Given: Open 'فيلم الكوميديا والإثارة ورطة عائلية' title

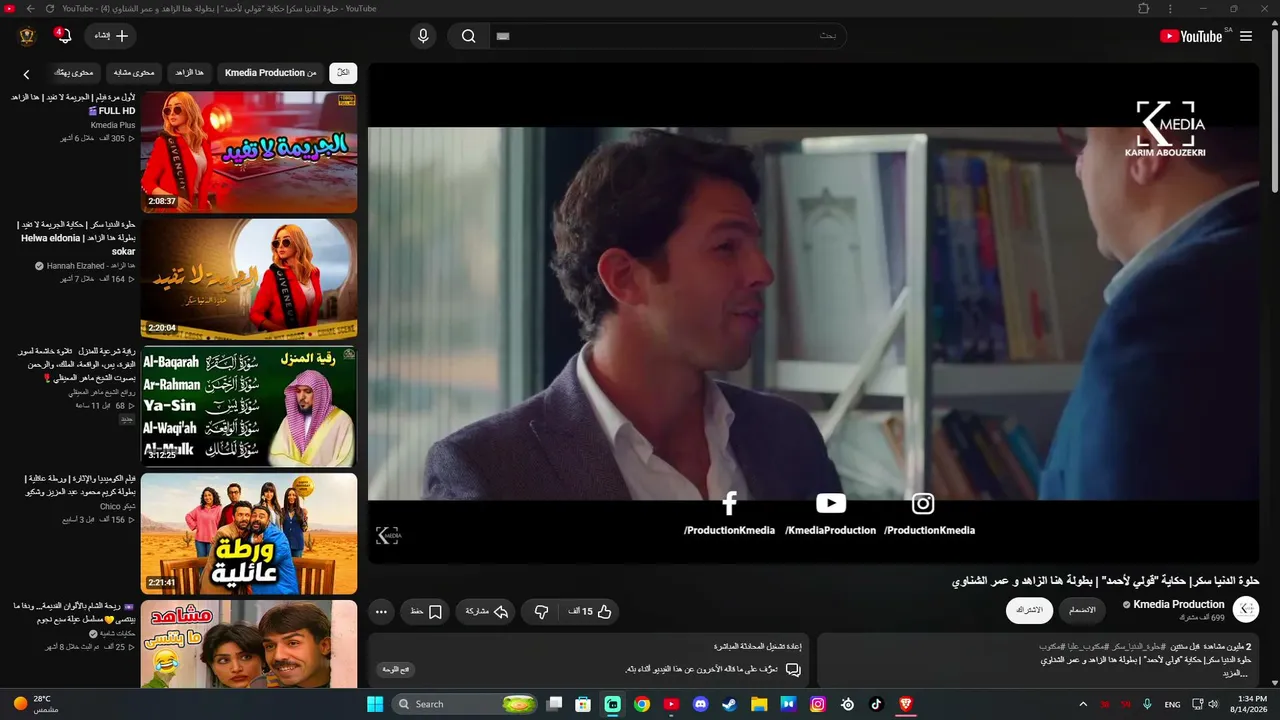Looking at the screenshot, I should [x=79, y=485].
